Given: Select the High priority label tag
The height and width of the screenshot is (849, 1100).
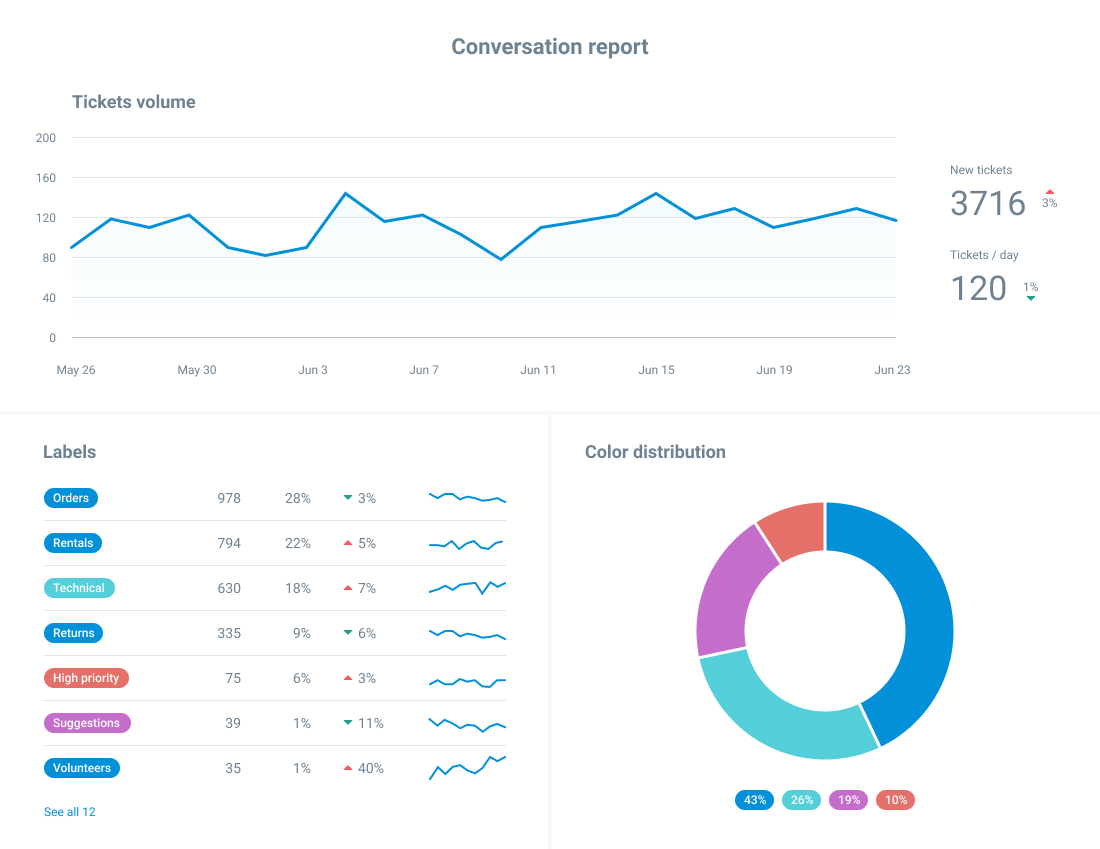Looking at the screenshot, I should point(86,678).
